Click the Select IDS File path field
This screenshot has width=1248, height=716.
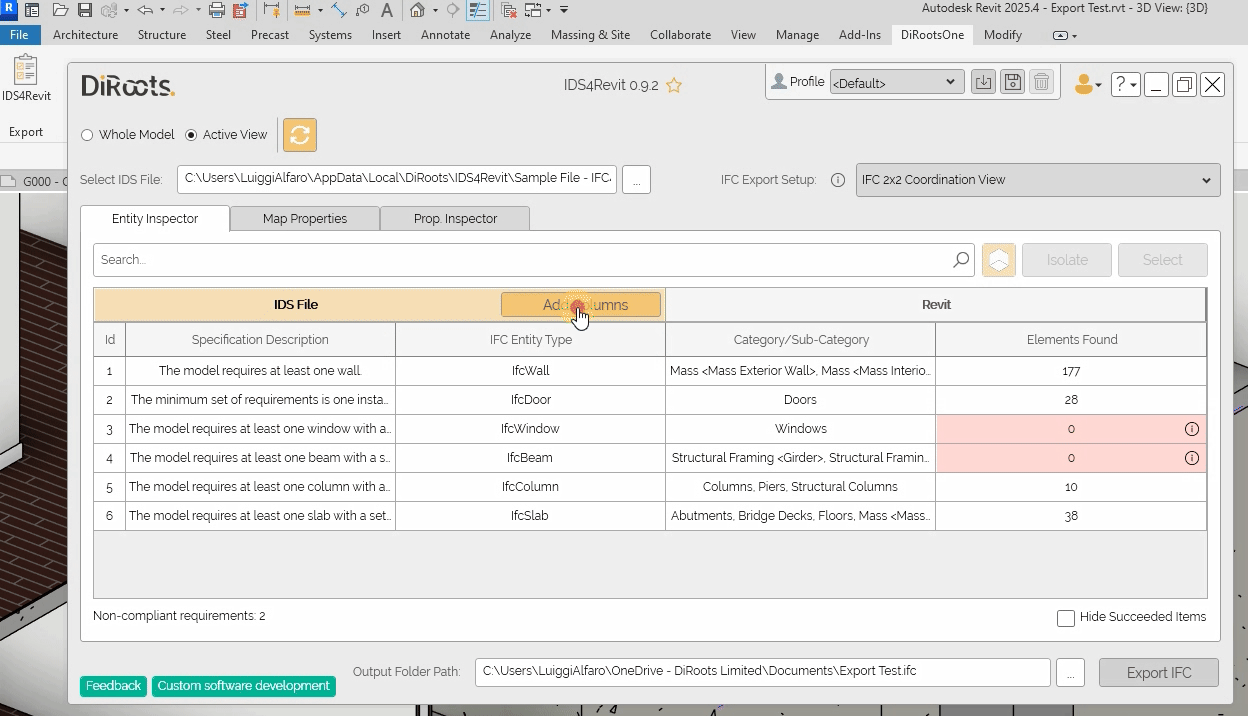[x=397, y=179]
